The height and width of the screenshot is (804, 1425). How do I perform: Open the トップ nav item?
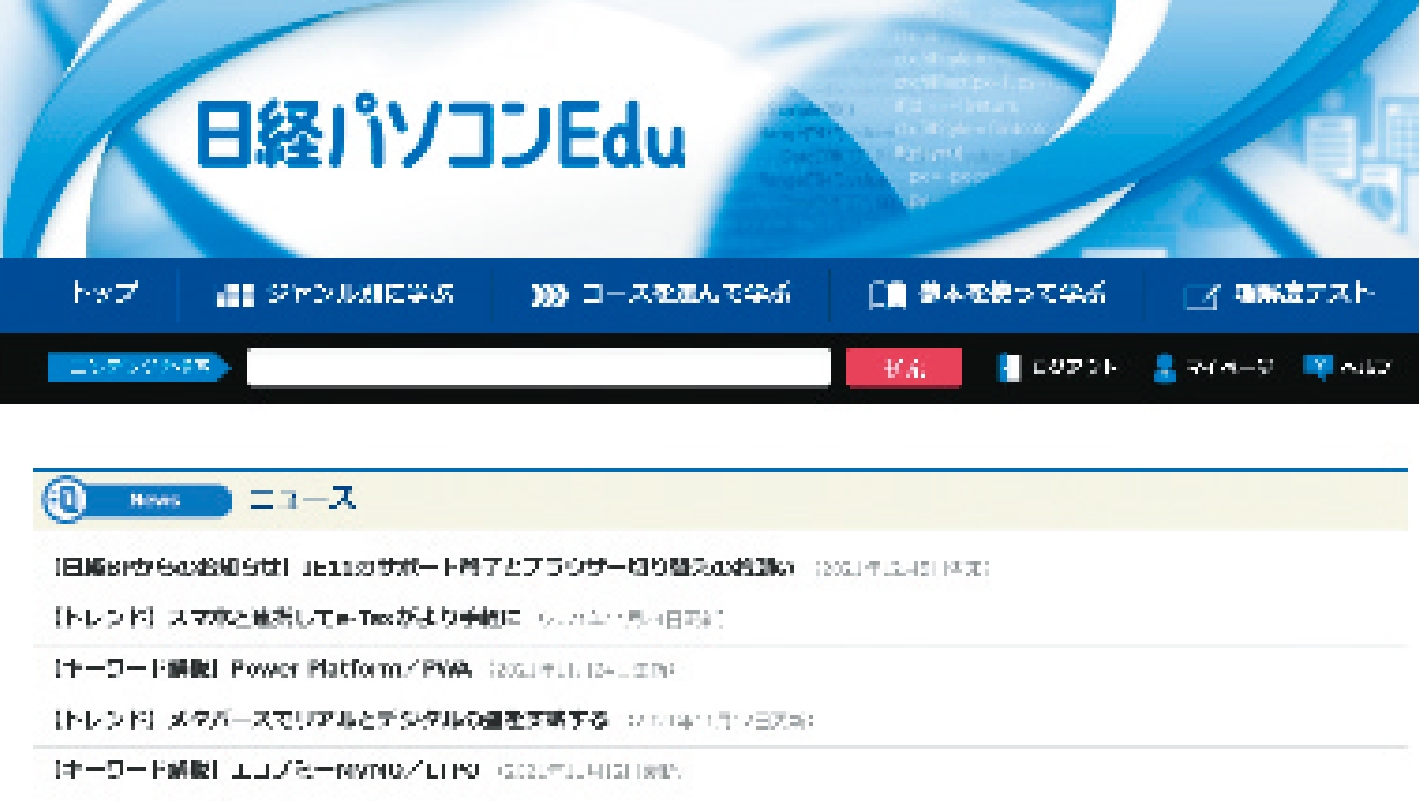pos(104,295)
